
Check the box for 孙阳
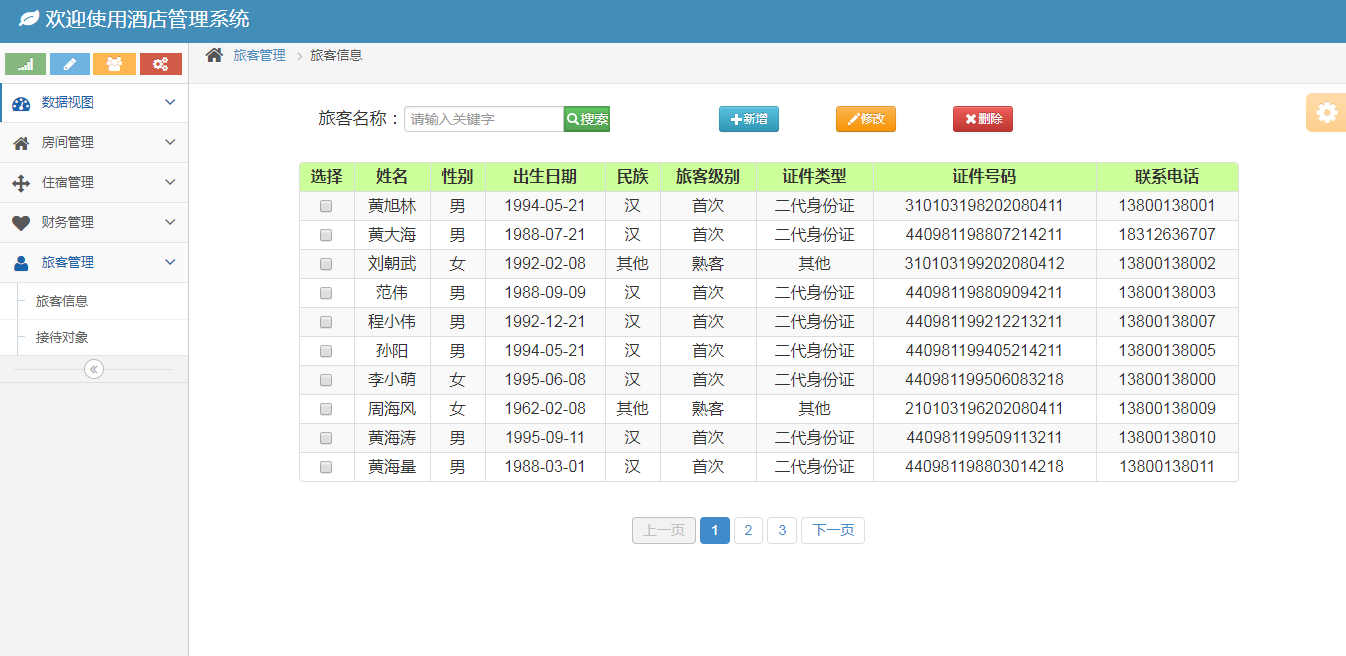coord(326,351)
